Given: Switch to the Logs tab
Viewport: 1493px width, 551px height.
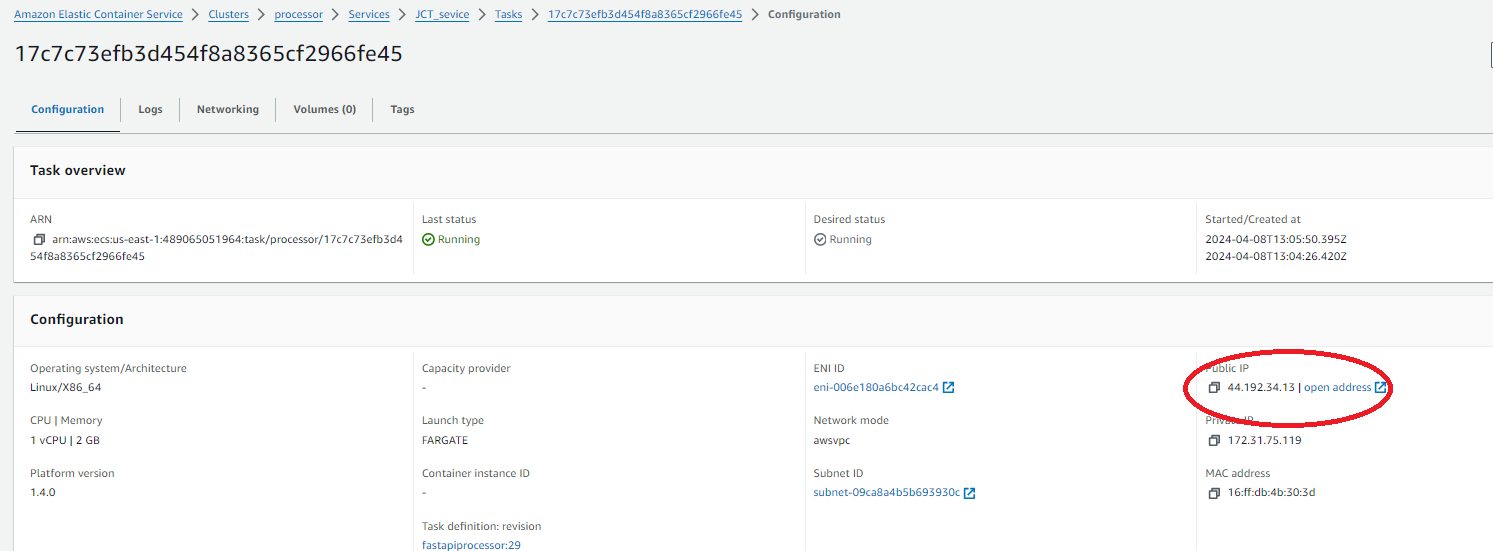Looking at the screenshot, I should pyautogui.click(x=150, y=109).
